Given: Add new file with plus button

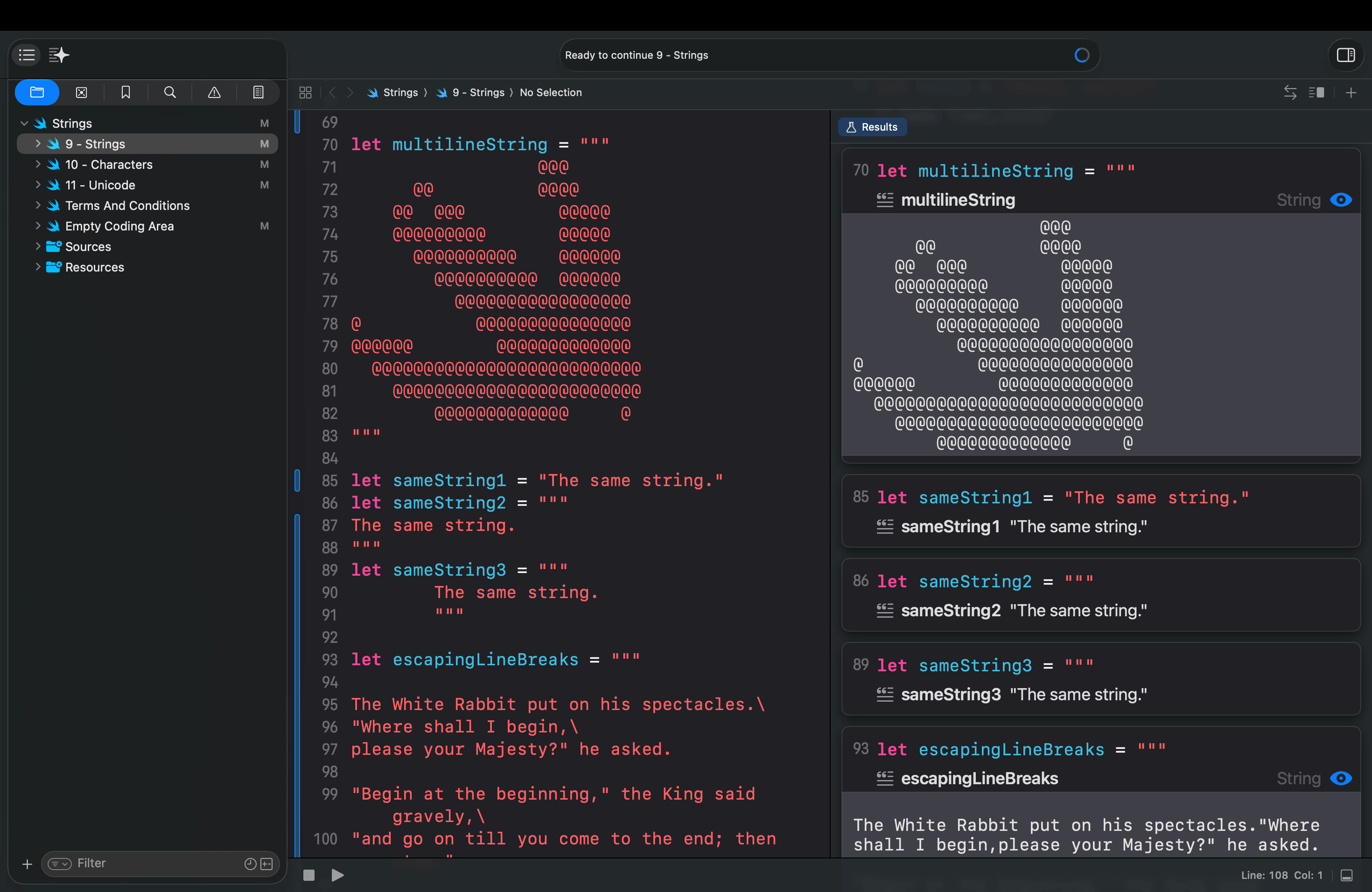Looking at the screenshot, I should point(27,864).
